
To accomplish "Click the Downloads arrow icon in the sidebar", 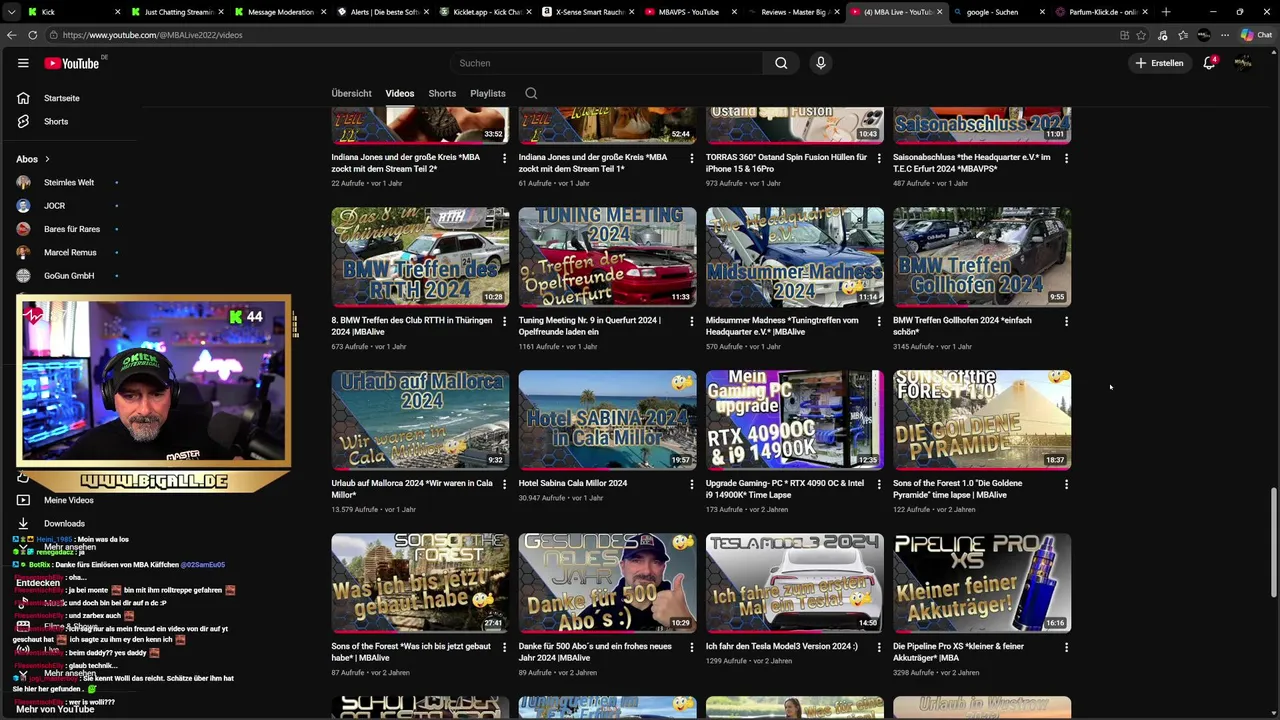I will click(23, 523).
